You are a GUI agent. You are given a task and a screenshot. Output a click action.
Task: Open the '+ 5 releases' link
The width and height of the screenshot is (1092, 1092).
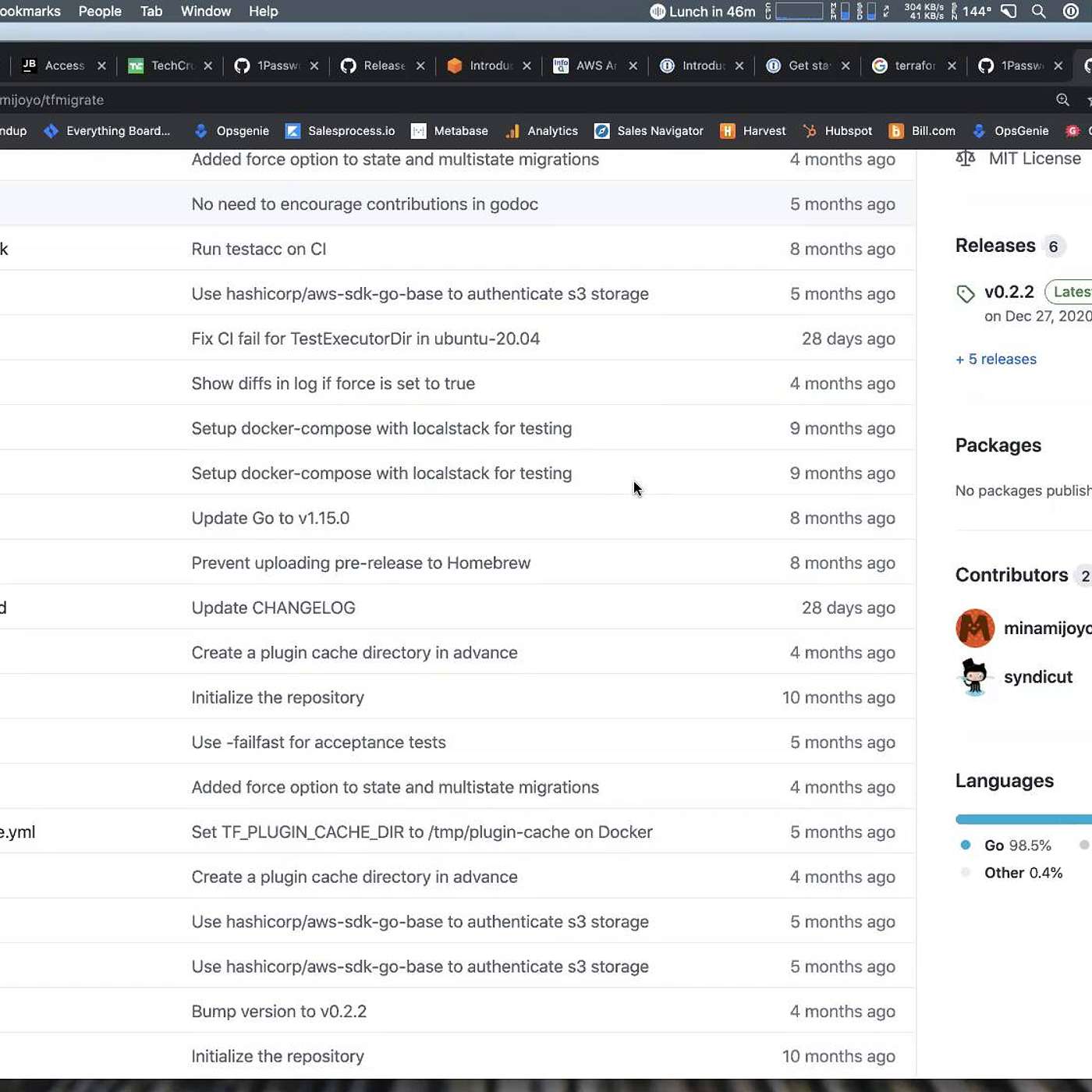996,360
